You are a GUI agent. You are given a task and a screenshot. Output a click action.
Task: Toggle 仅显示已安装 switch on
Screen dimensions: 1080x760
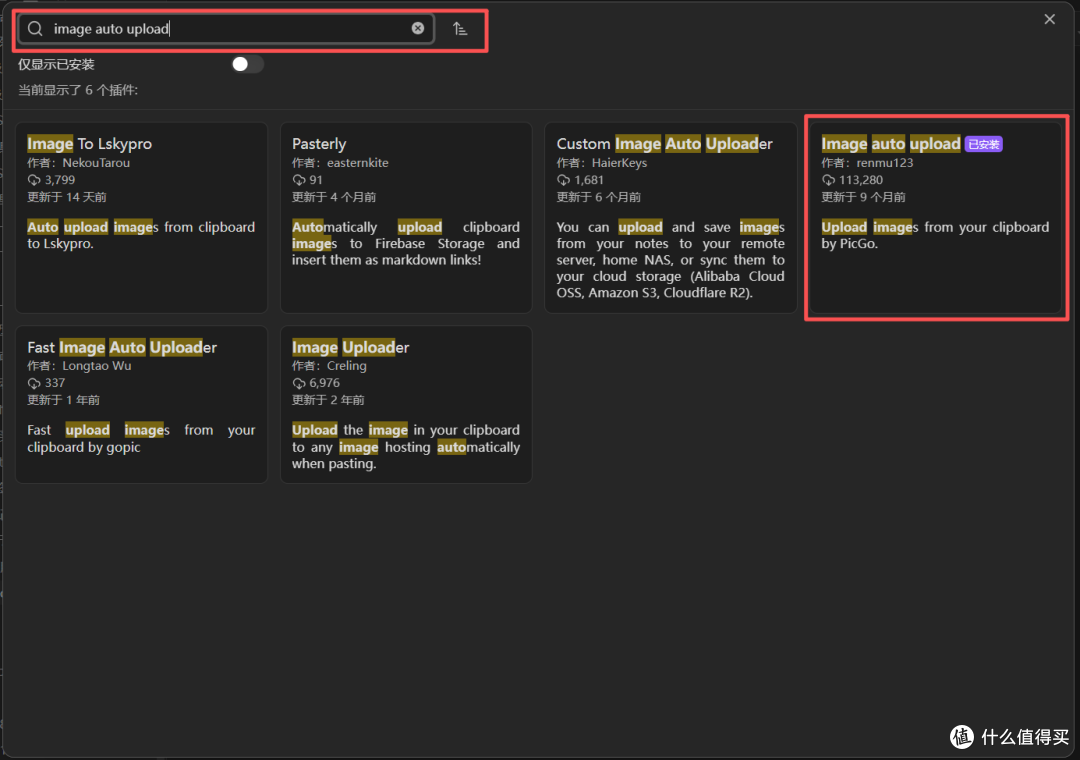247,64
